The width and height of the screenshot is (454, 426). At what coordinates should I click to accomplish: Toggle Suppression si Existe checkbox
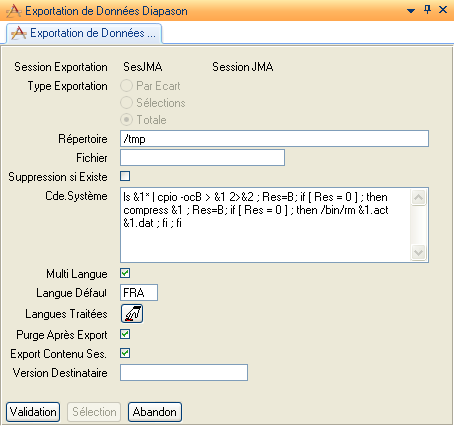pos(125,176)
